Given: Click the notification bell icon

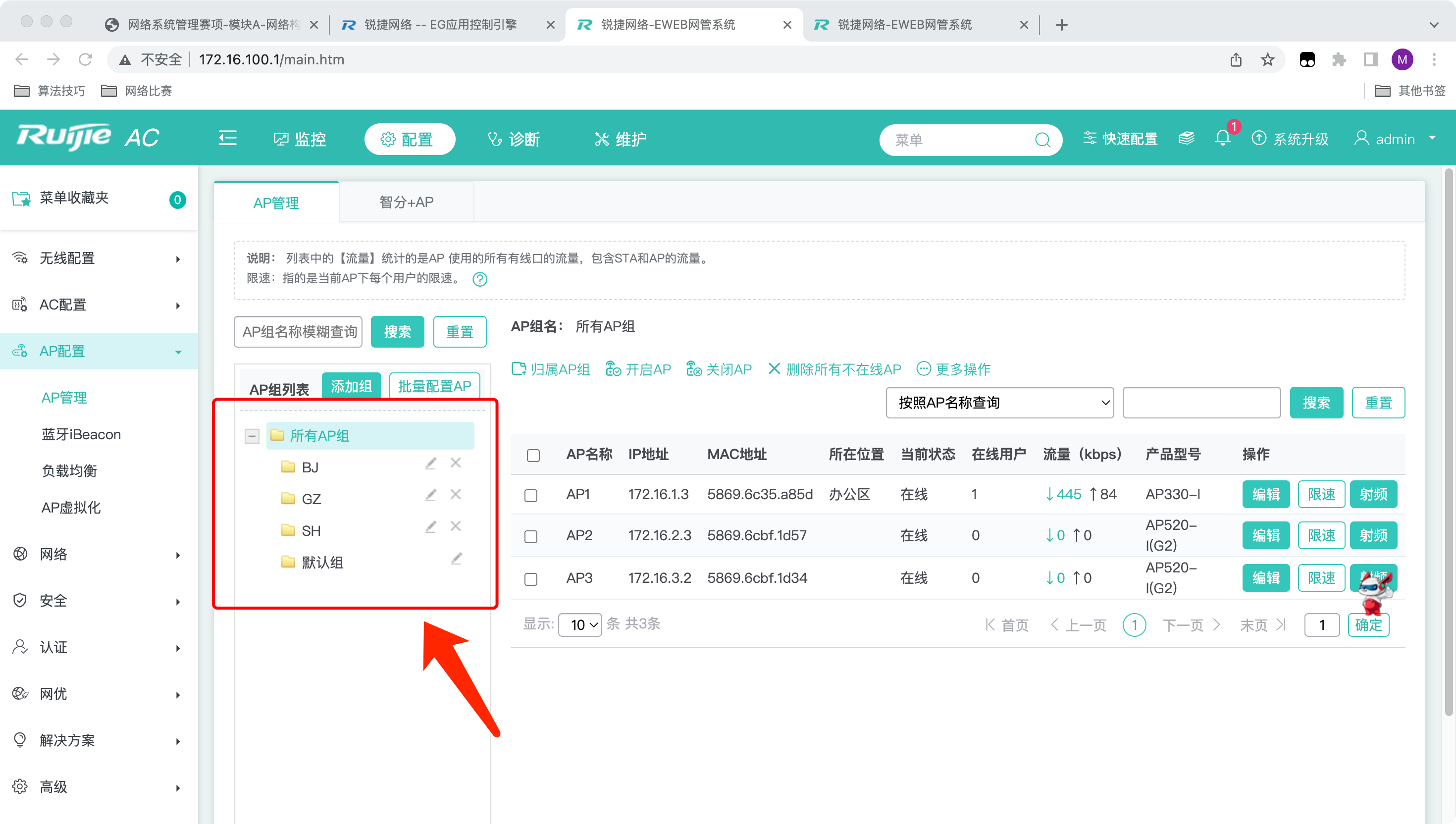Looking at the screenshot, I should click(x=1222, y=138).
